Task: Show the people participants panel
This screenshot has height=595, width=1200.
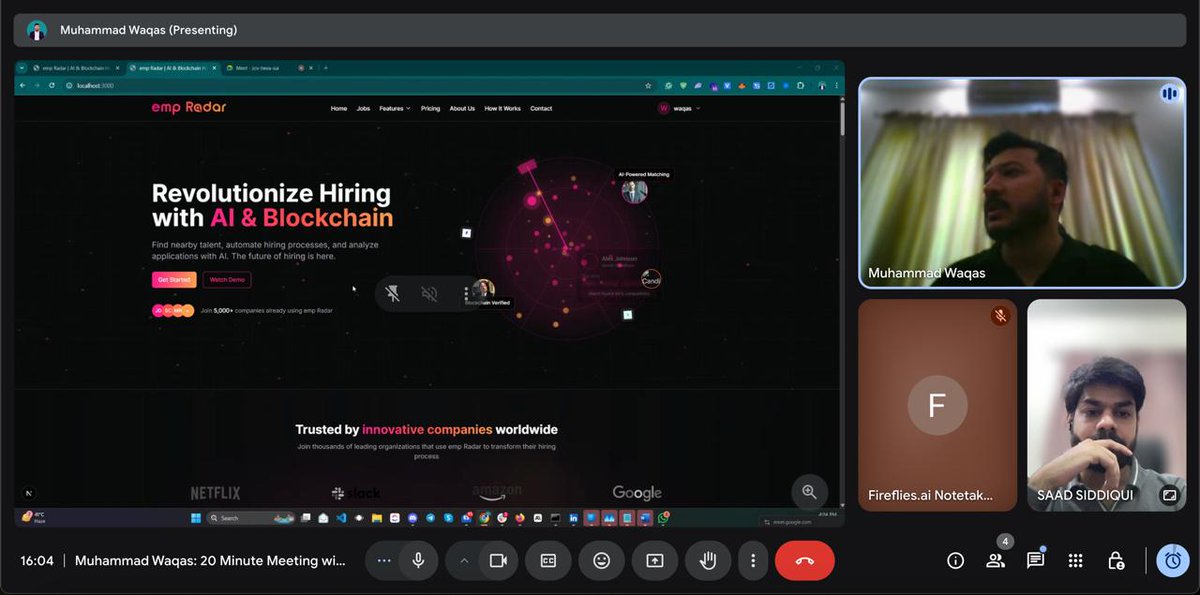Action: (995, 561)
